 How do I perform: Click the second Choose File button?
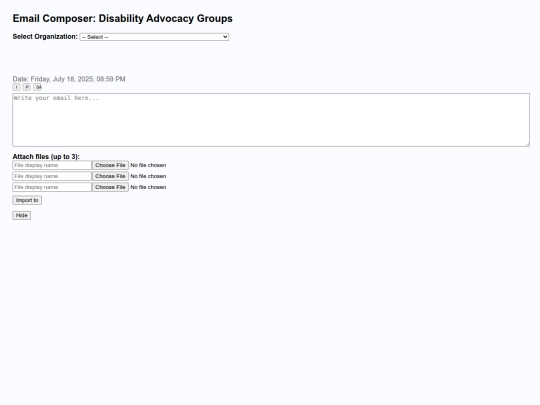pyautogui.click(x=110, y=176)
